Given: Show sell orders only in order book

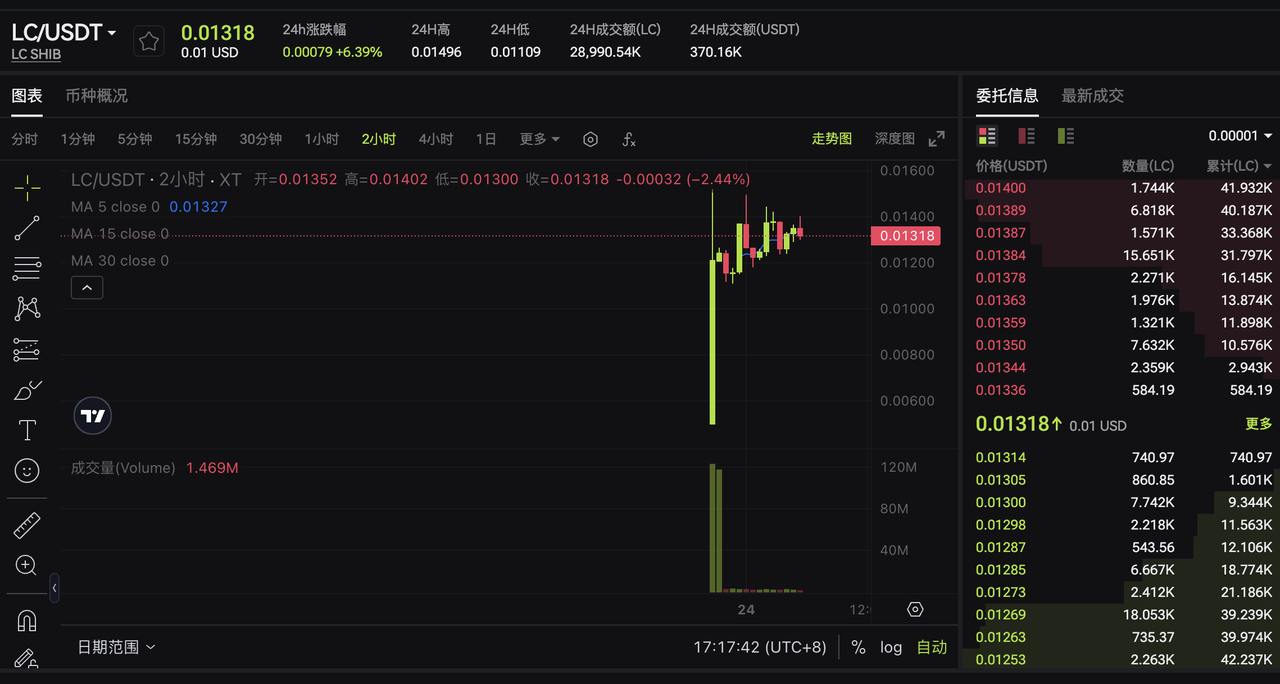Looking at the screenshot, I should pyautogui.click(x=1026, y=136).
